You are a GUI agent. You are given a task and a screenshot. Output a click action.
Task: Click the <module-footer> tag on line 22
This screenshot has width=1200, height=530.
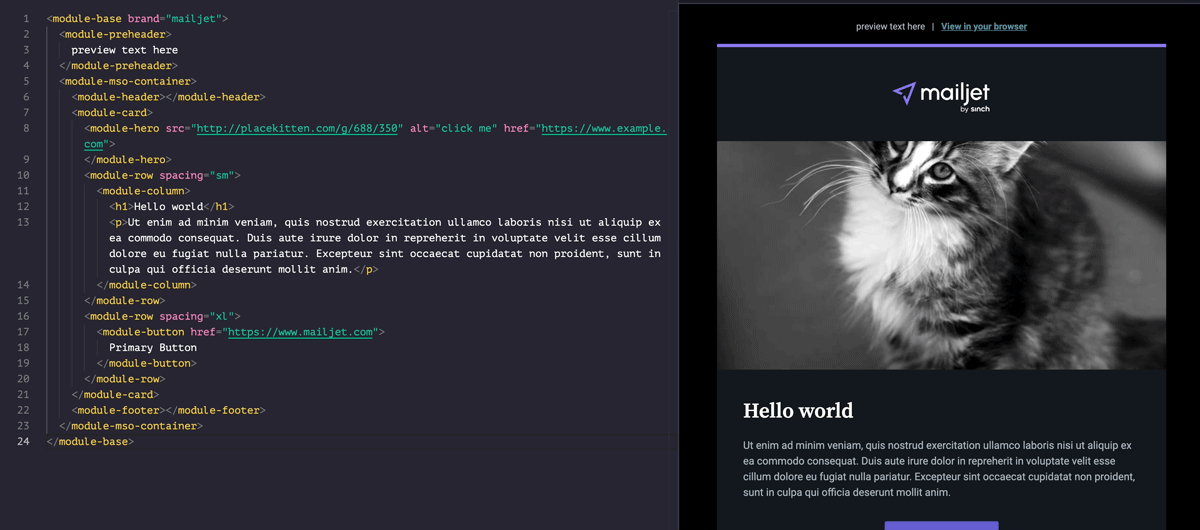(x=118, y=410)
